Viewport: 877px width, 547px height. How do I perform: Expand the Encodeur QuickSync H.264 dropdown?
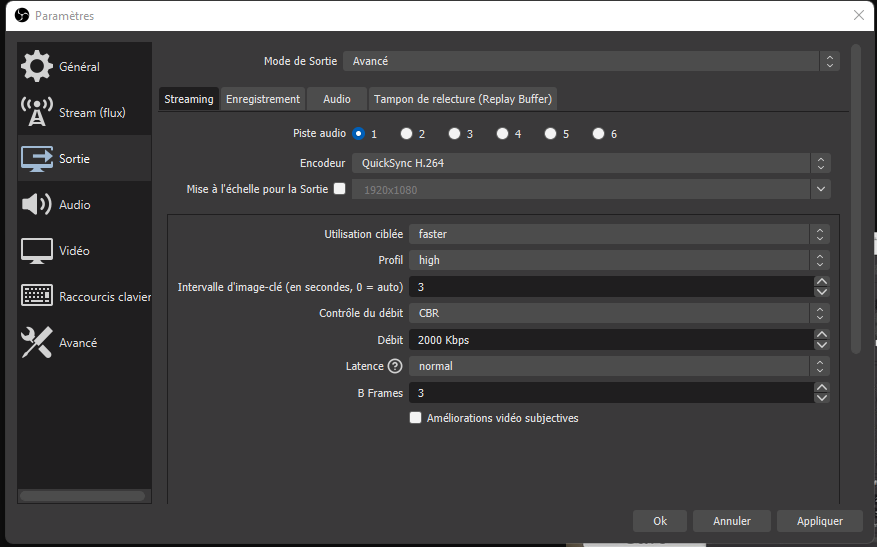(x=590, y=162)
